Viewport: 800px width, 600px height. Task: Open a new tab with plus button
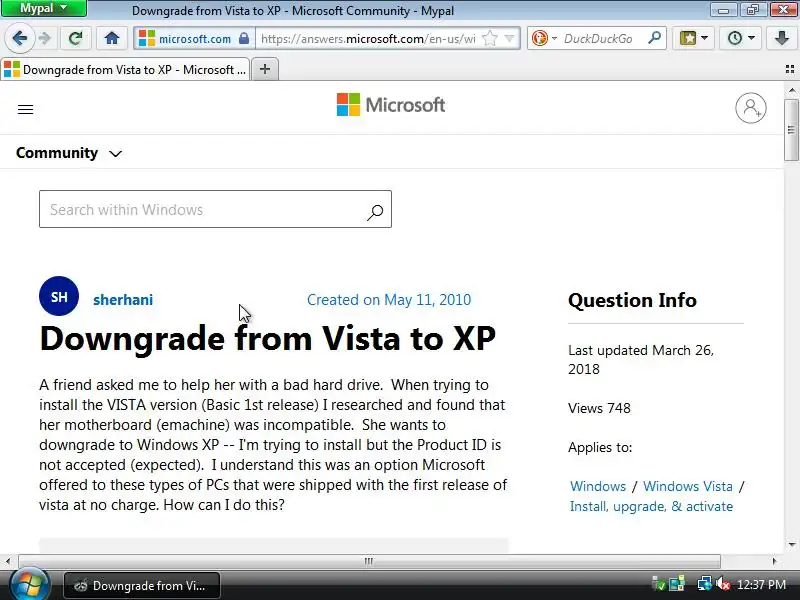tap(264, 69)
